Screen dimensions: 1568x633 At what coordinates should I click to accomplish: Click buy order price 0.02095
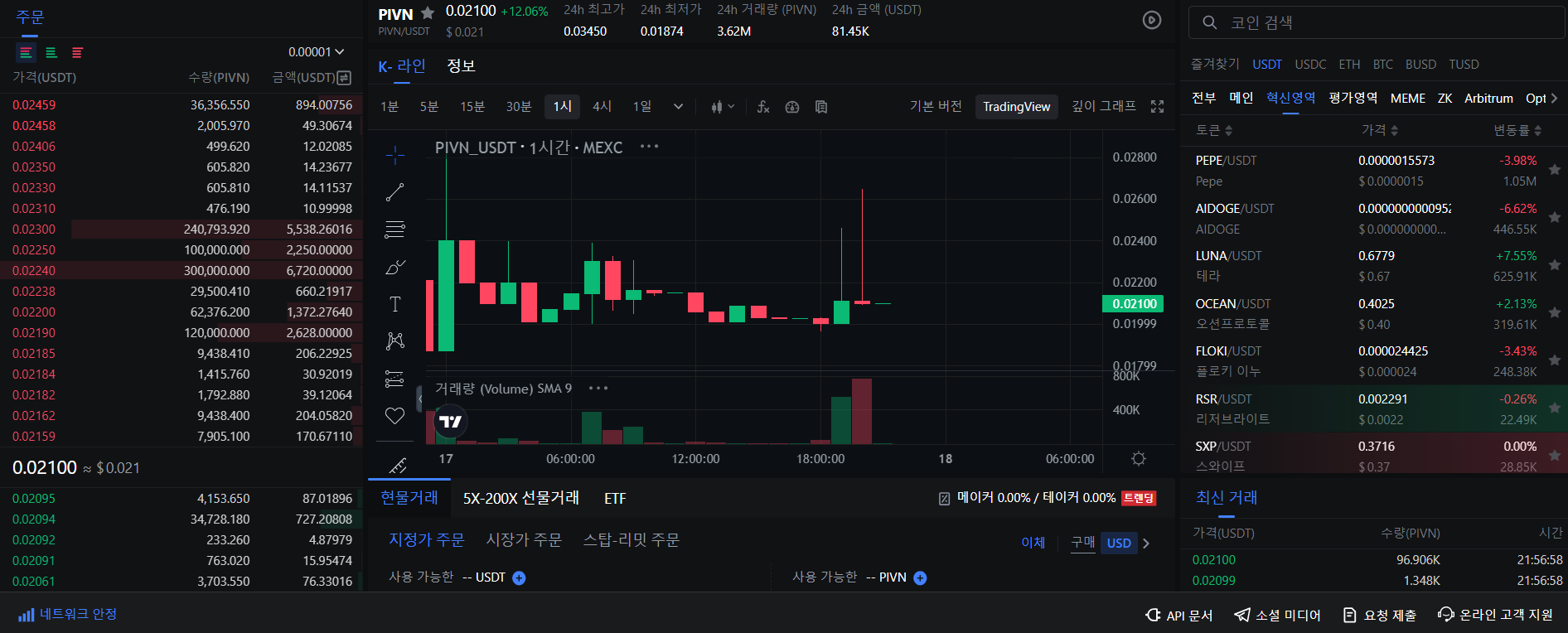point(34,499)
